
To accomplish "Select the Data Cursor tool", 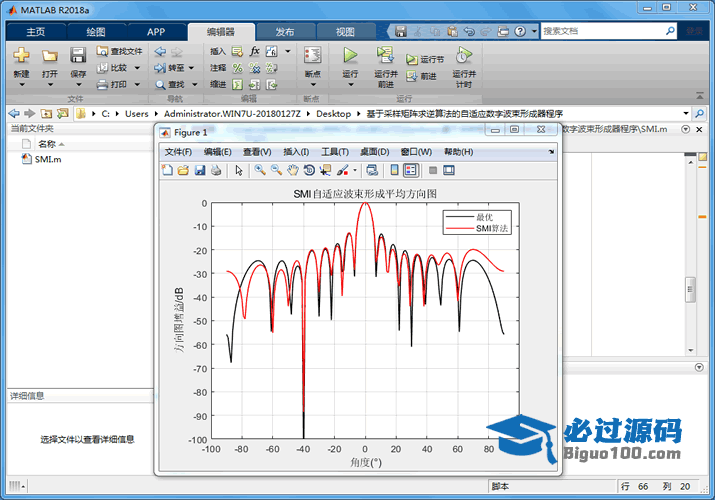I will (325, 170).
